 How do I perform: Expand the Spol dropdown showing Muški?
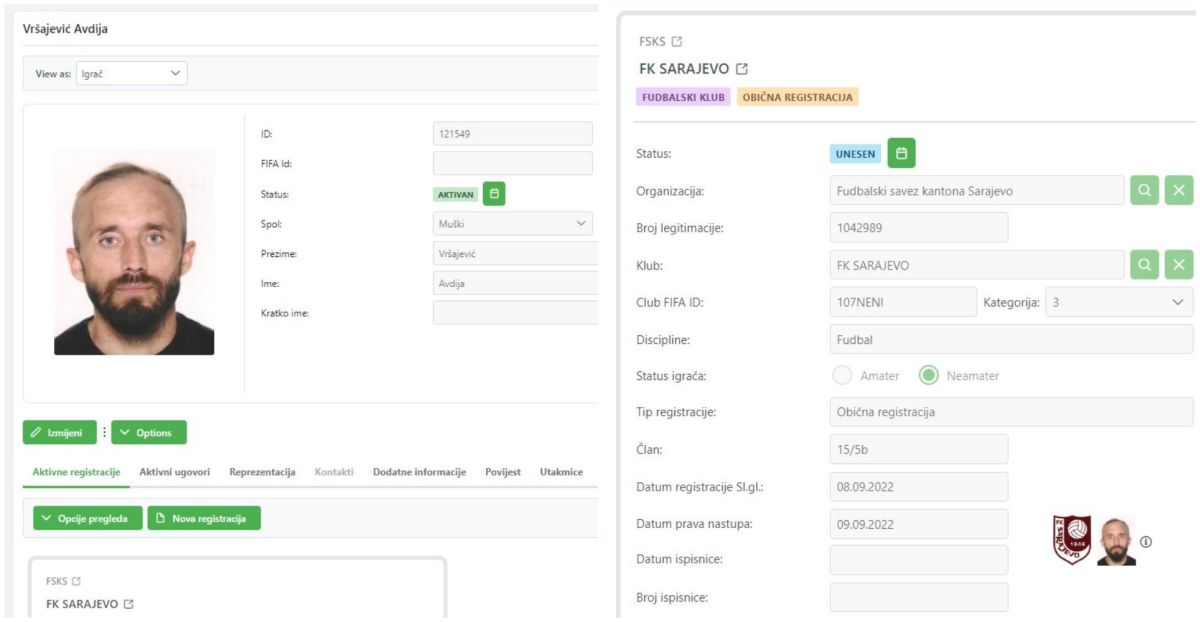(x=512, y=224)
